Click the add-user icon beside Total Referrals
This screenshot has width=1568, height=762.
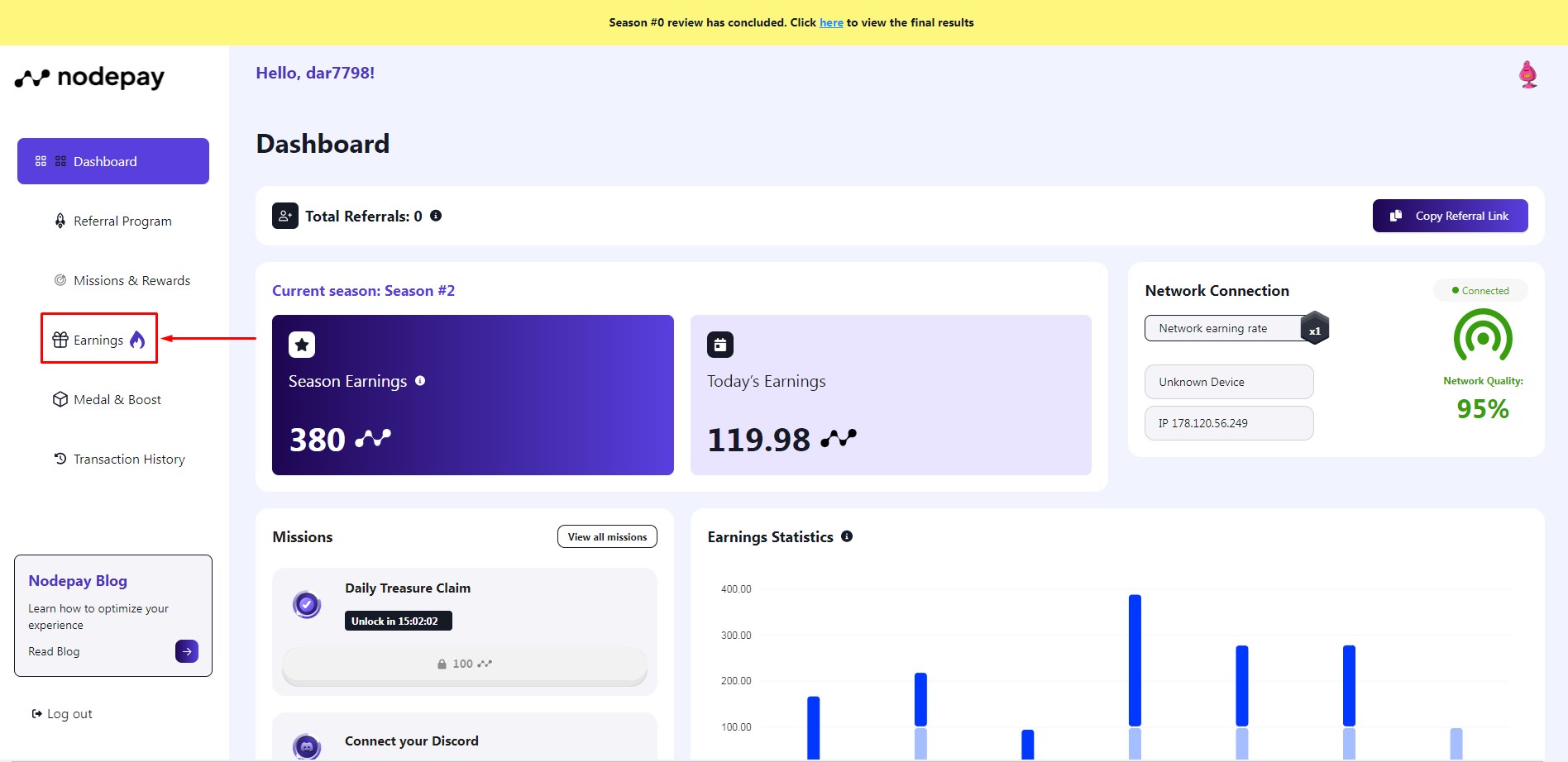coord(285,216)
